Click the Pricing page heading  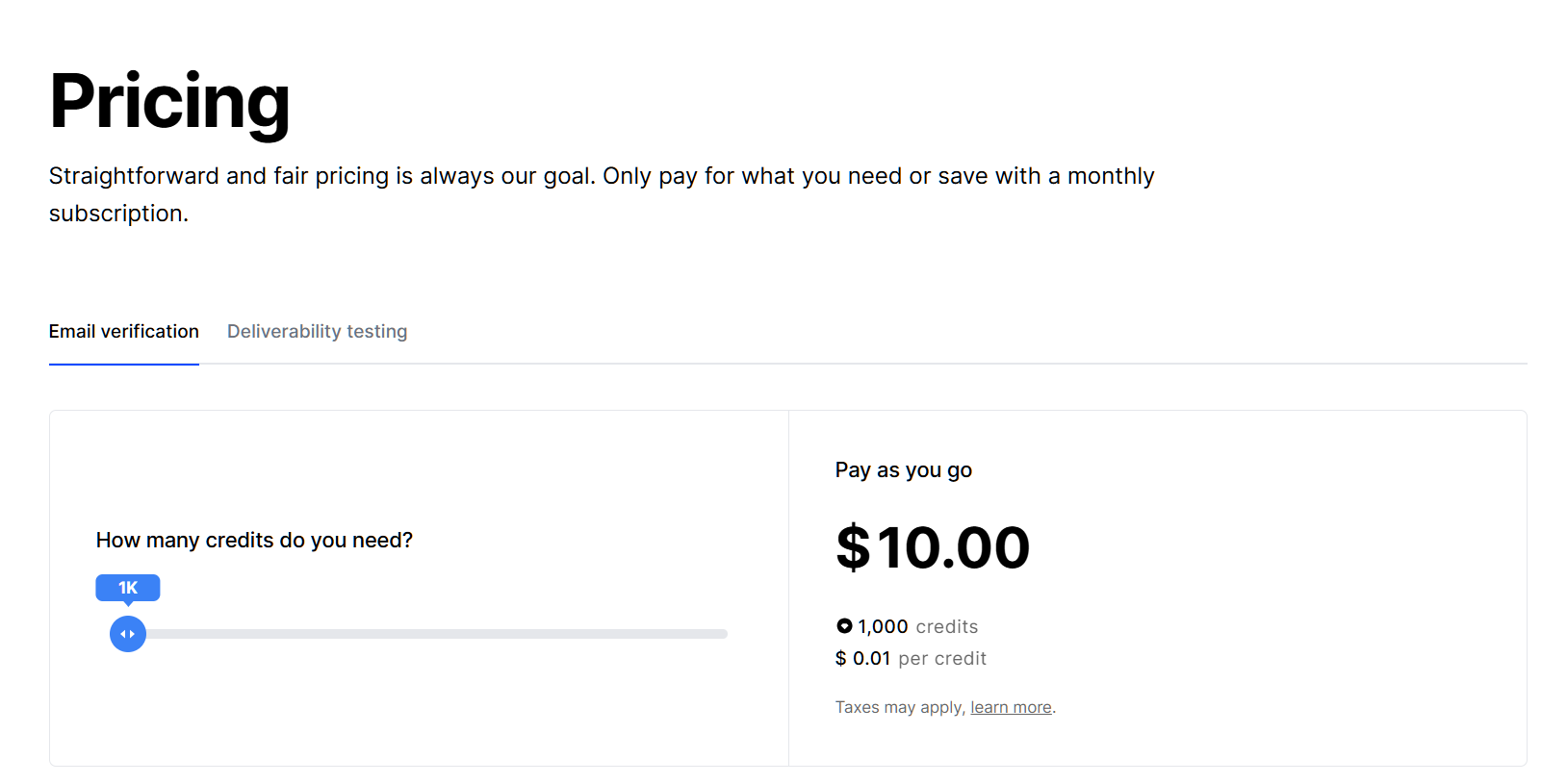pyautogui.click(x=169, y=102)
